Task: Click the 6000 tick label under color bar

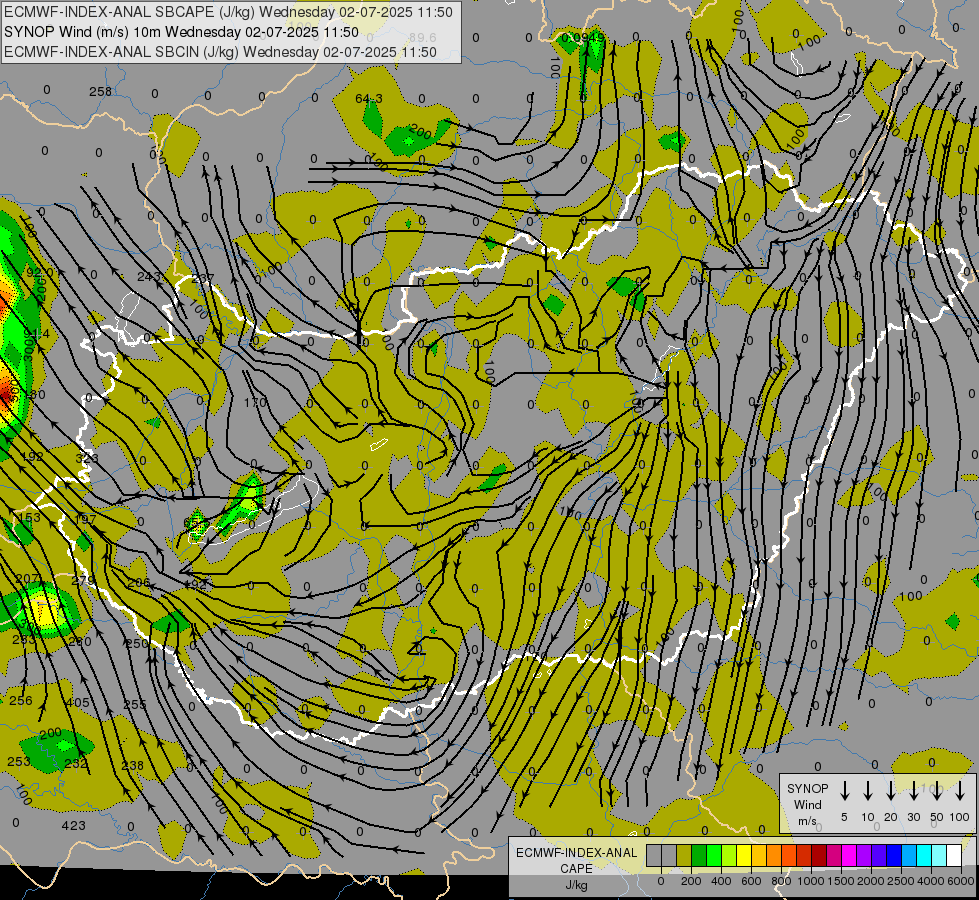Action: tap(961, 881)
